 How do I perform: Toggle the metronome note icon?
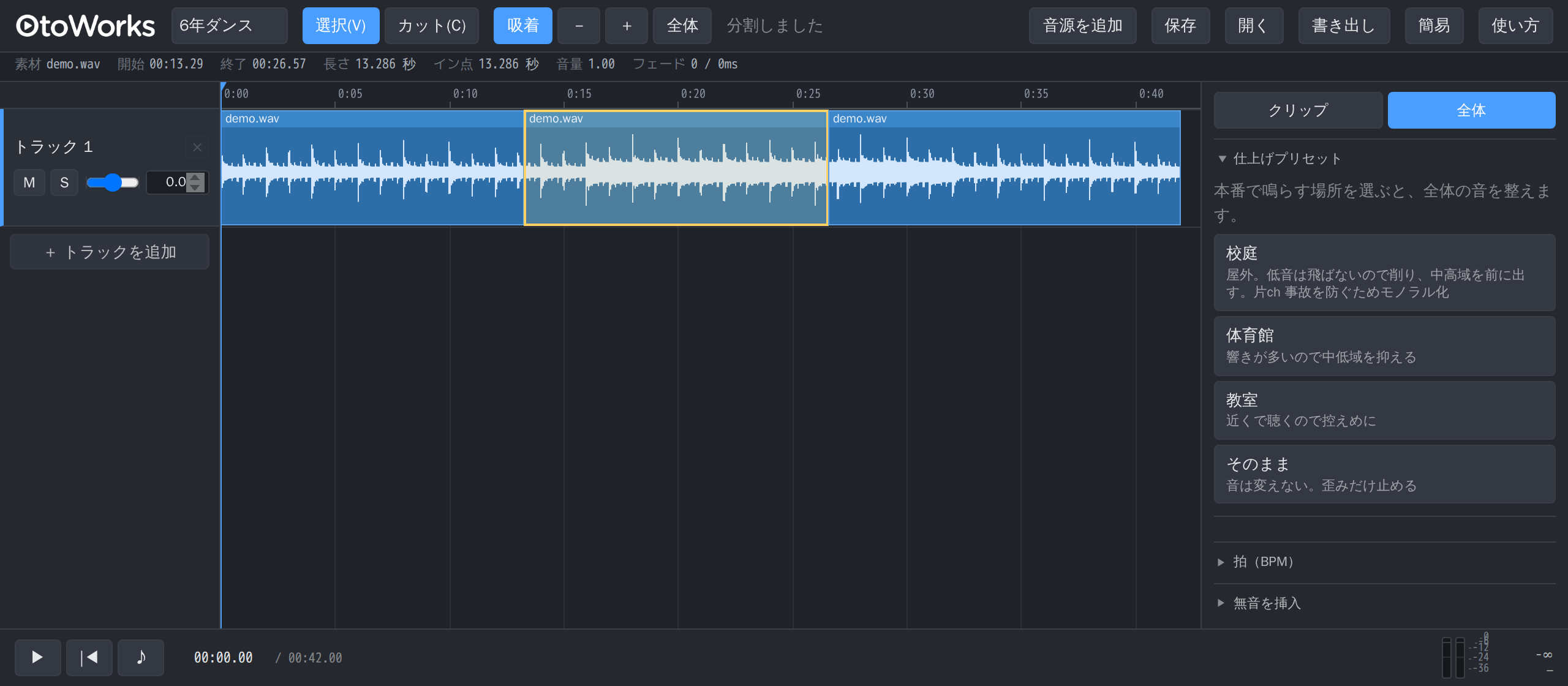click(x=140, y=657)
